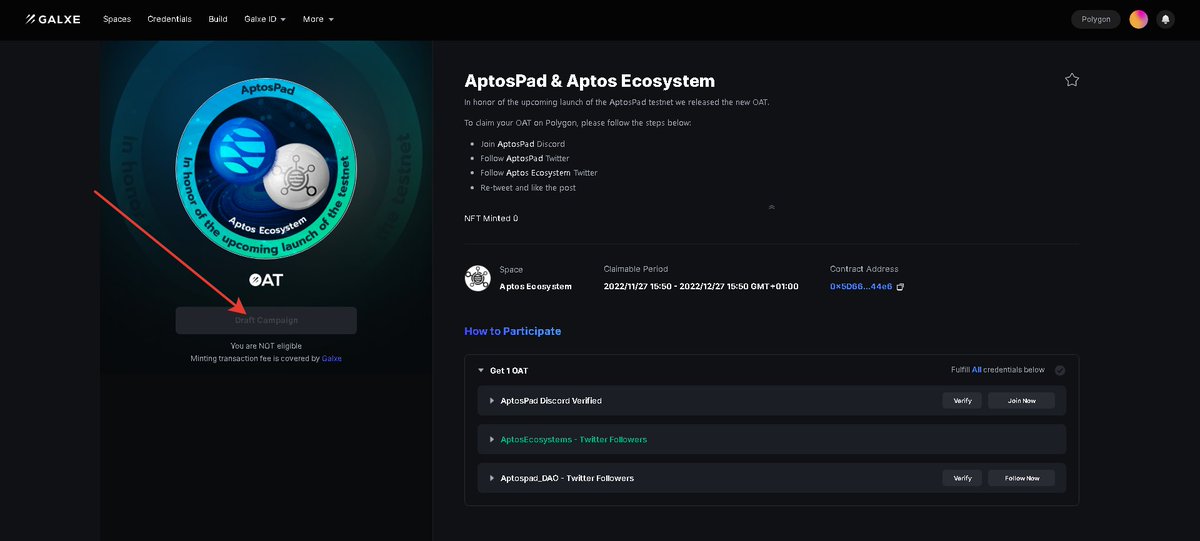Open the Galxe link under minting fee
This screenshot has width=1200, height=541.
tap(332, 358)
